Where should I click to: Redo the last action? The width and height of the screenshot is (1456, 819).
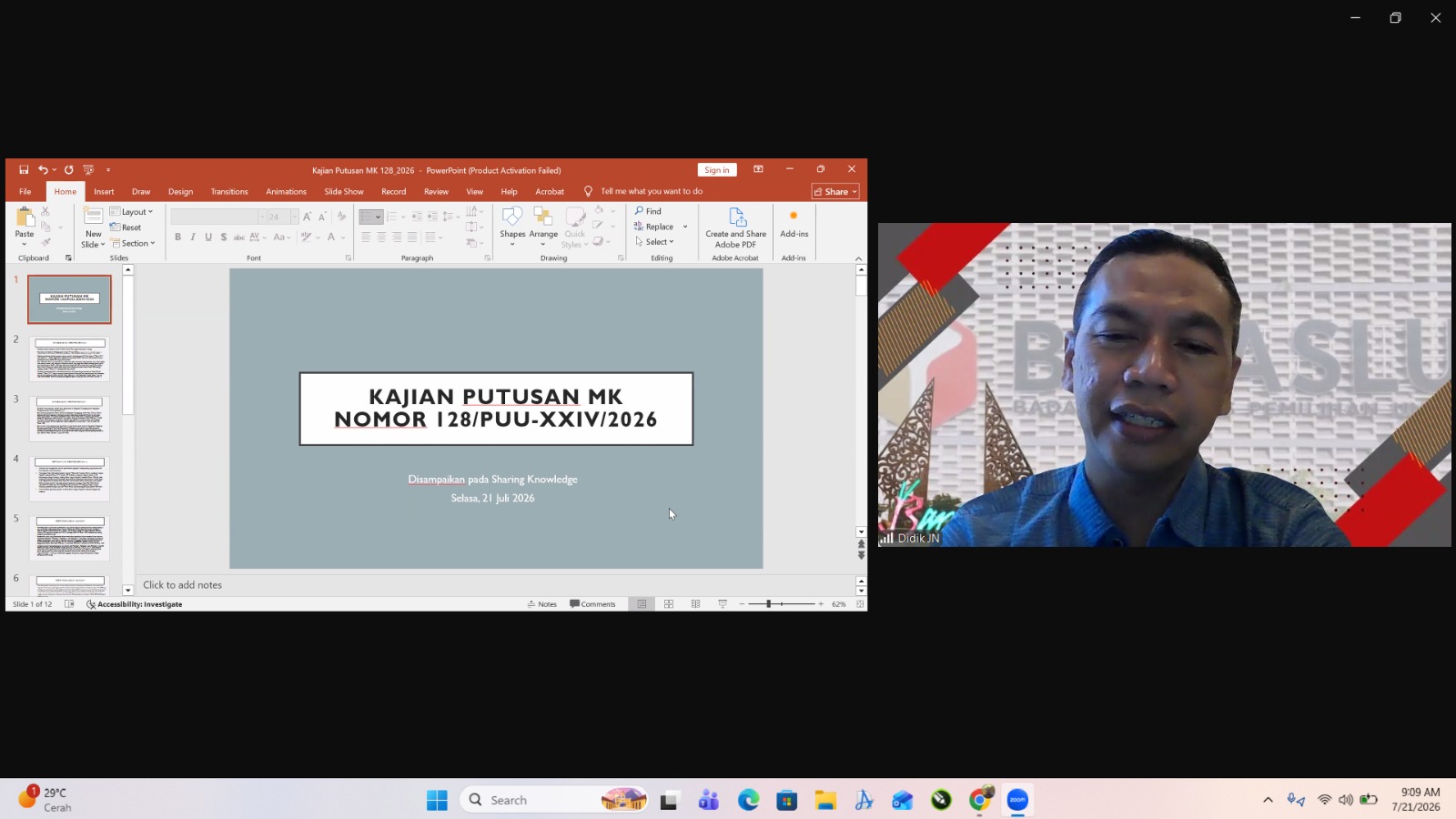(69, 170)
